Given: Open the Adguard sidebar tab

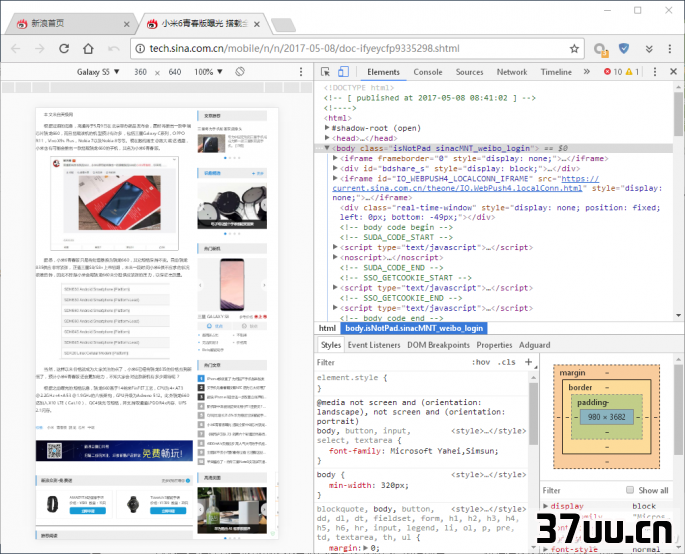Looking at the screenshot, I should pyautogui.click(x=534, y=345).
